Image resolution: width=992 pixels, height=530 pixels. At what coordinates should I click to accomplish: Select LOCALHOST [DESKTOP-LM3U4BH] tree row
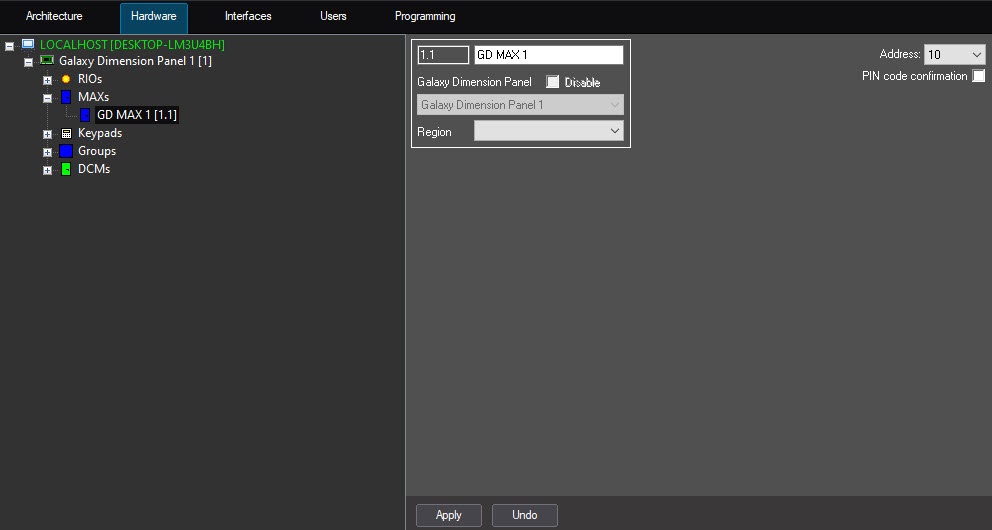click(132, 44)
